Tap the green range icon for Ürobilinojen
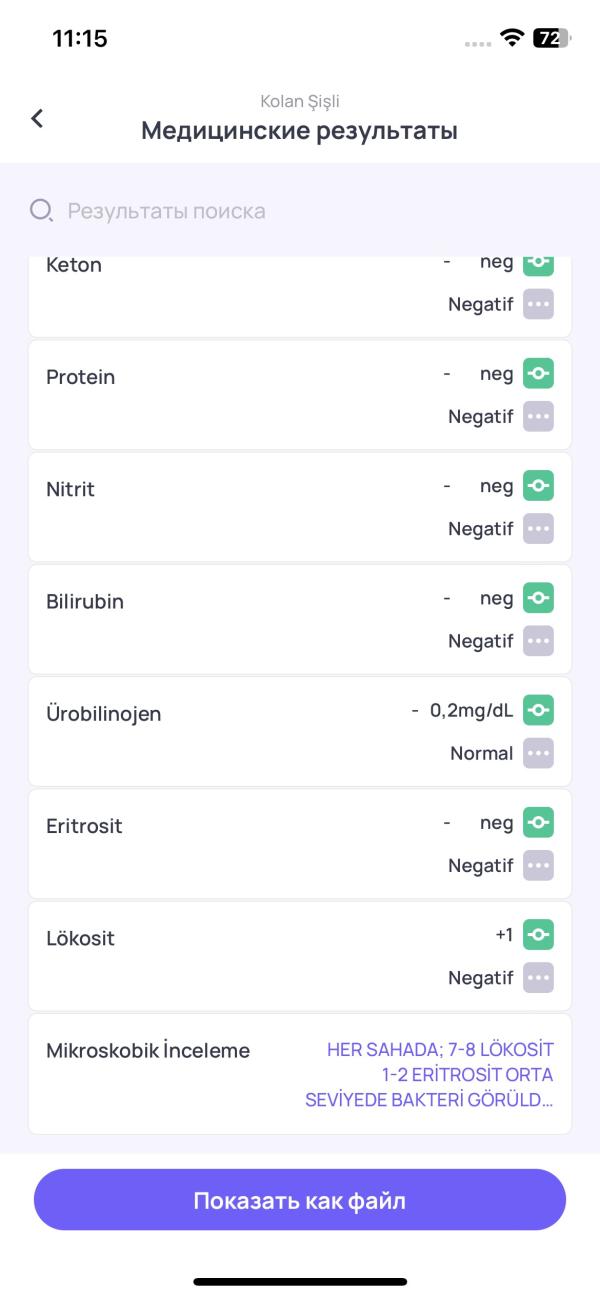Image resolution: width=600 pixels, height=1297 pixels. (x=538, y=710)
